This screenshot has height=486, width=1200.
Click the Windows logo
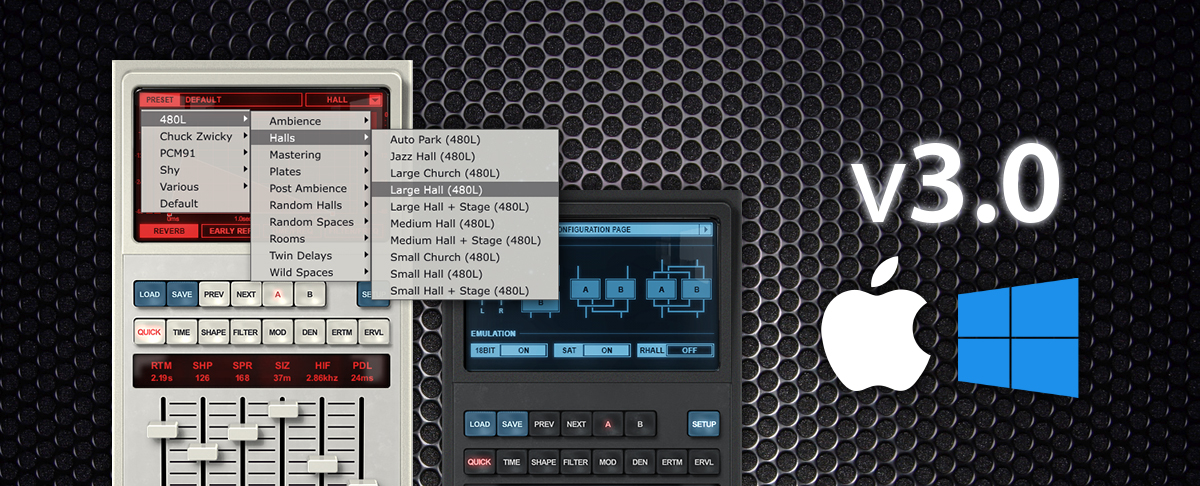coord(1018,337)
